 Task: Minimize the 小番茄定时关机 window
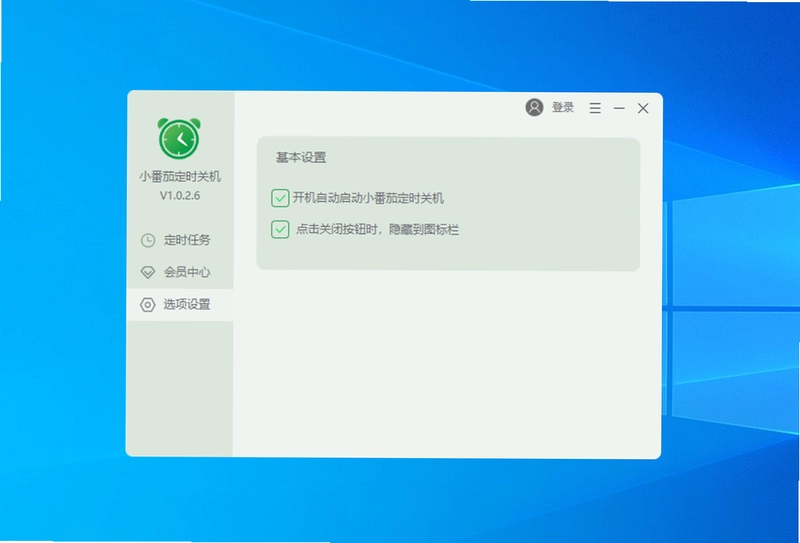coord(619,108)
